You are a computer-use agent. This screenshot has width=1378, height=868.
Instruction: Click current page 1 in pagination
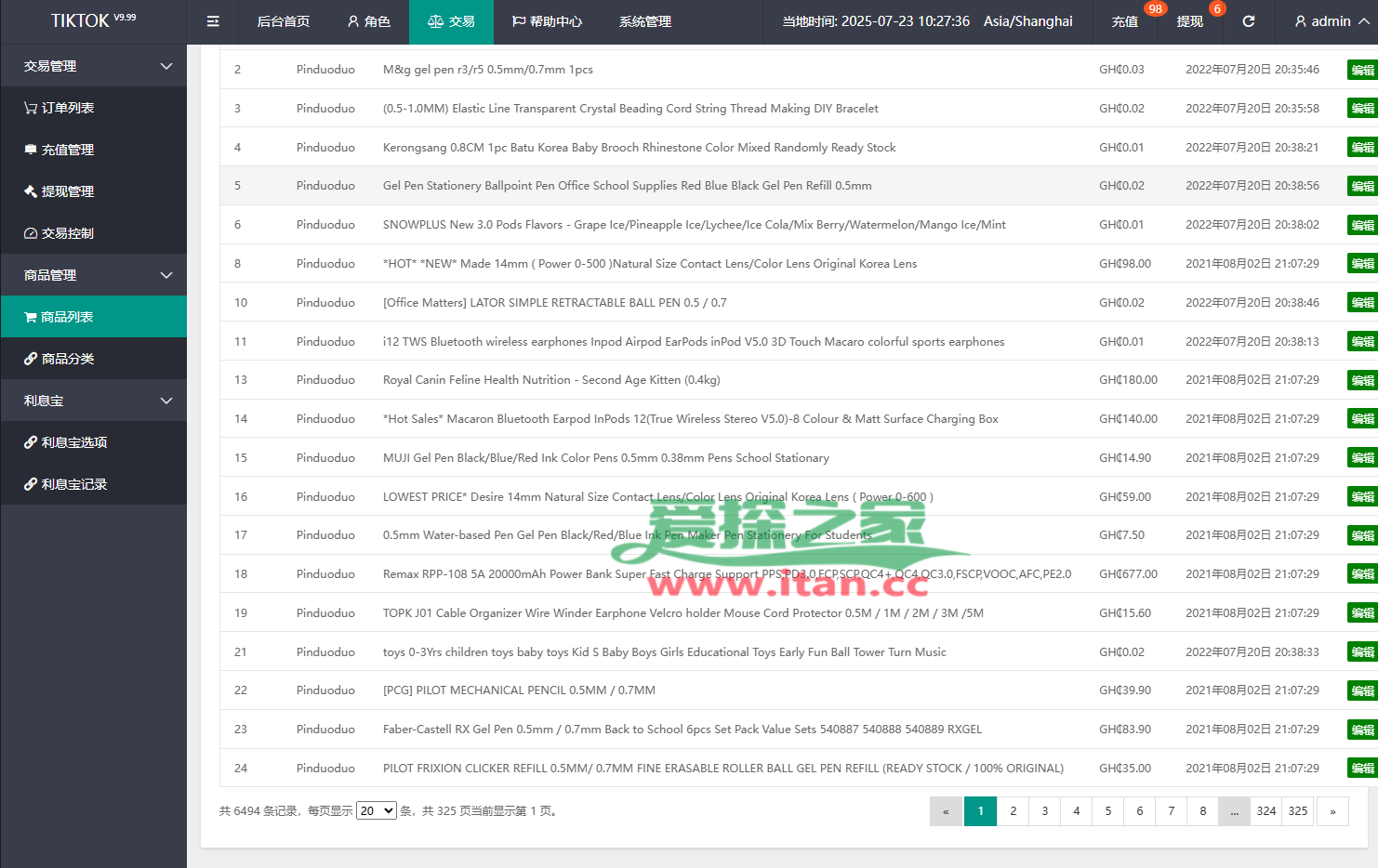point(980,811)
